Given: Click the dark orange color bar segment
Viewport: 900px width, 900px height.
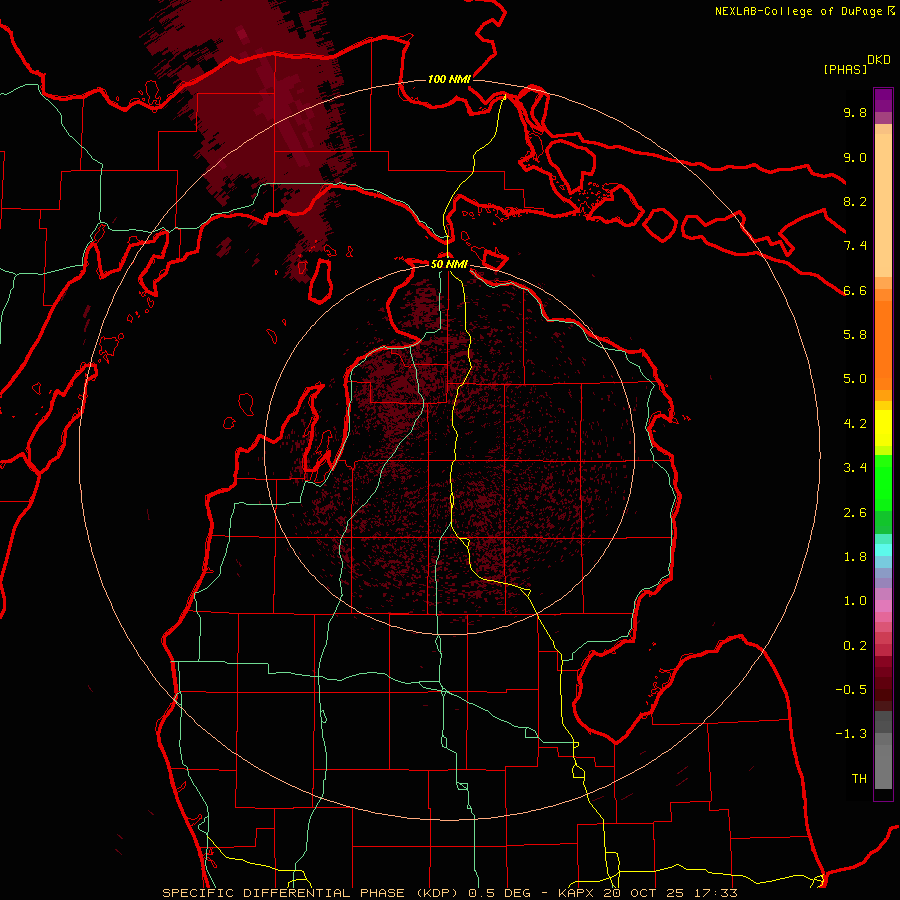Looking at the screenshot, I should (883, 345).
